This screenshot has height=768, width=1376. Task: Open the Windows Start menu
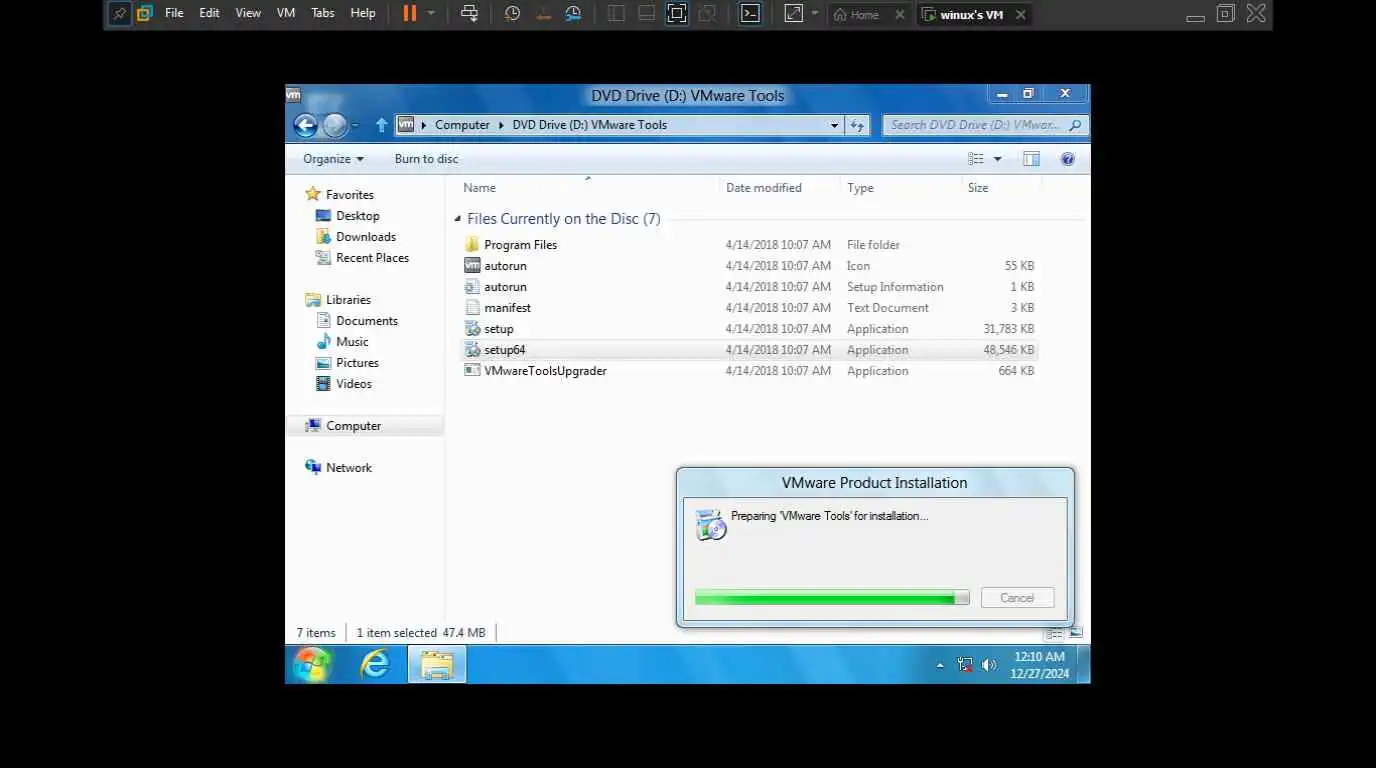click(x=312, y=664)
